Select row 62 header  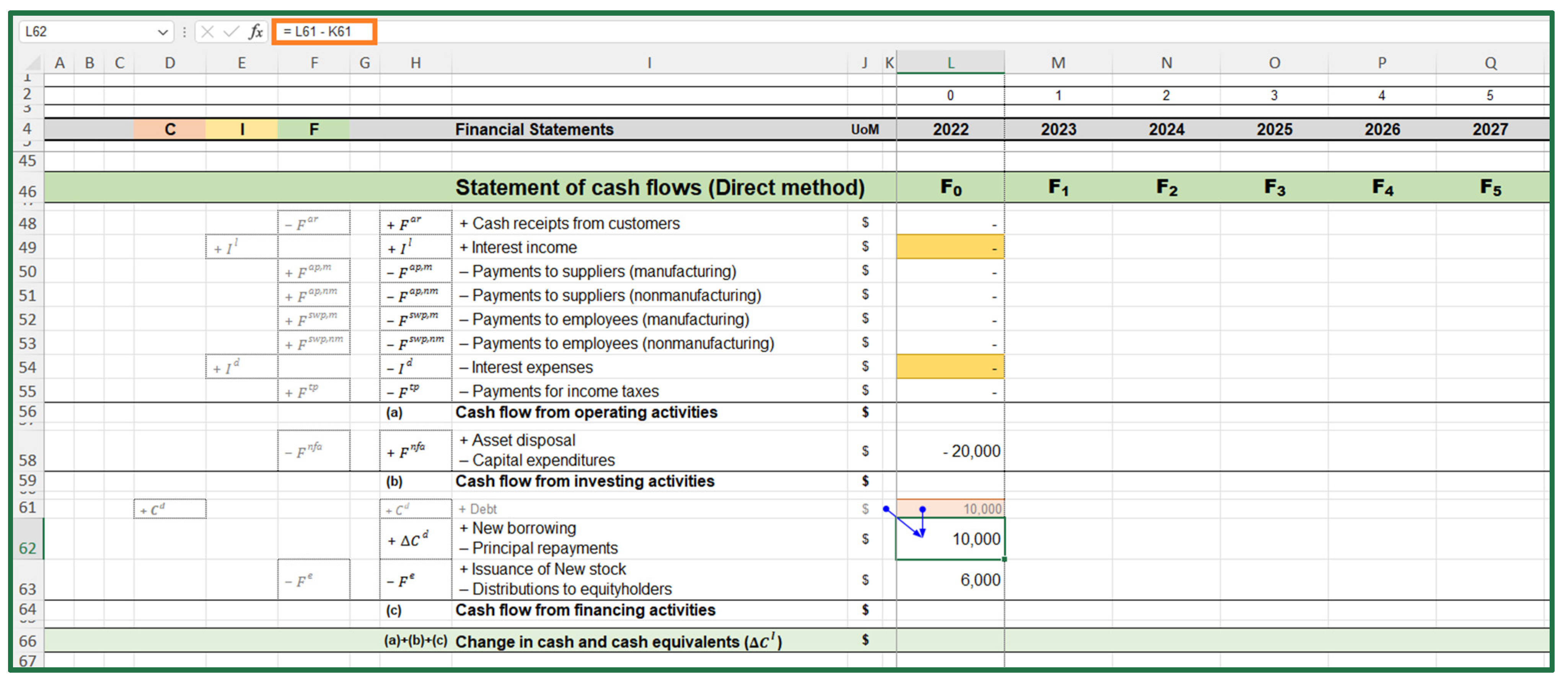(x=28, y=539)
